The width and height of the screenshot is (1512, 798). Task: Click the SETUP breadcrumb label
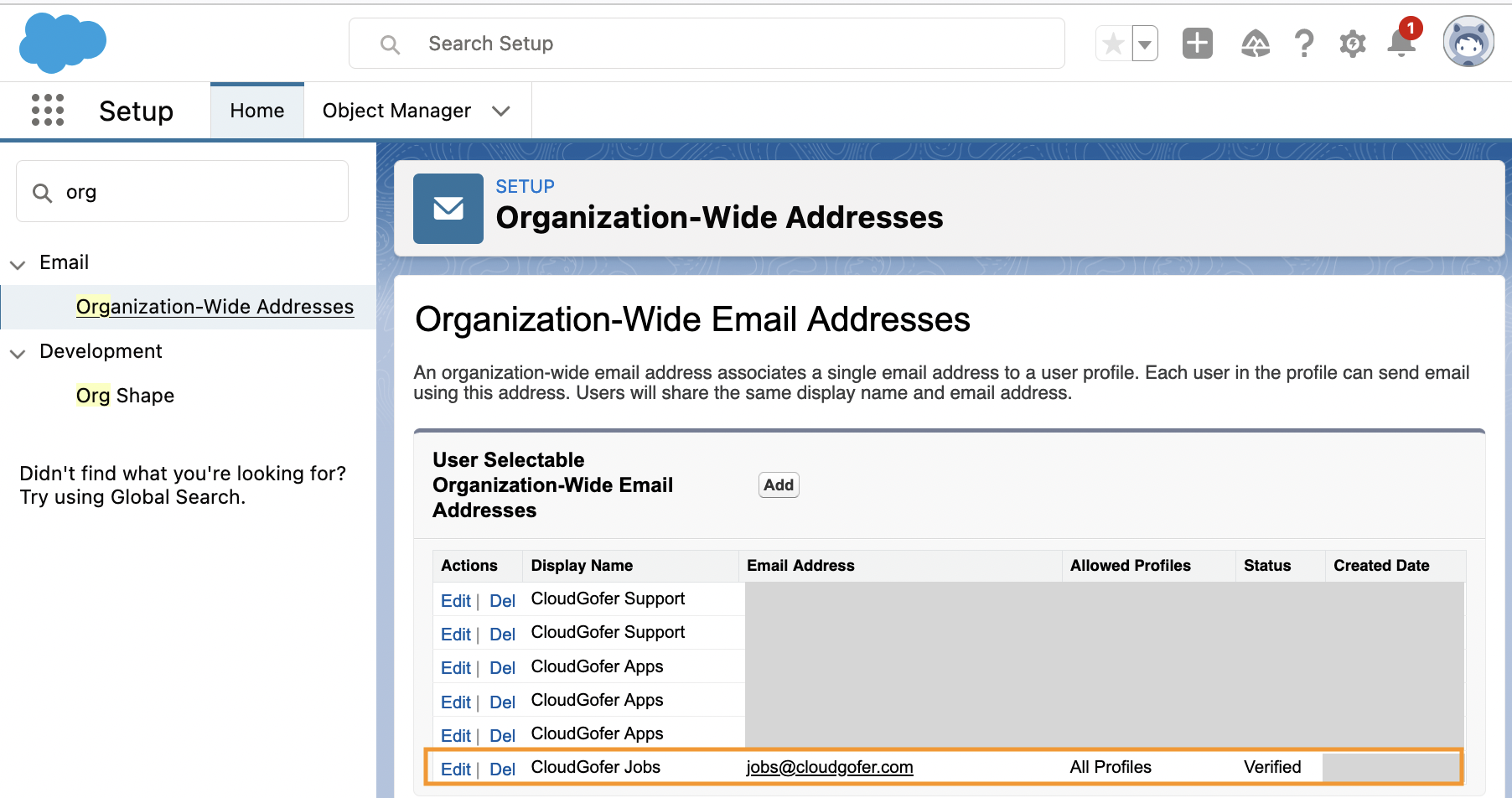pyautogui.click(x=525, y=186)
